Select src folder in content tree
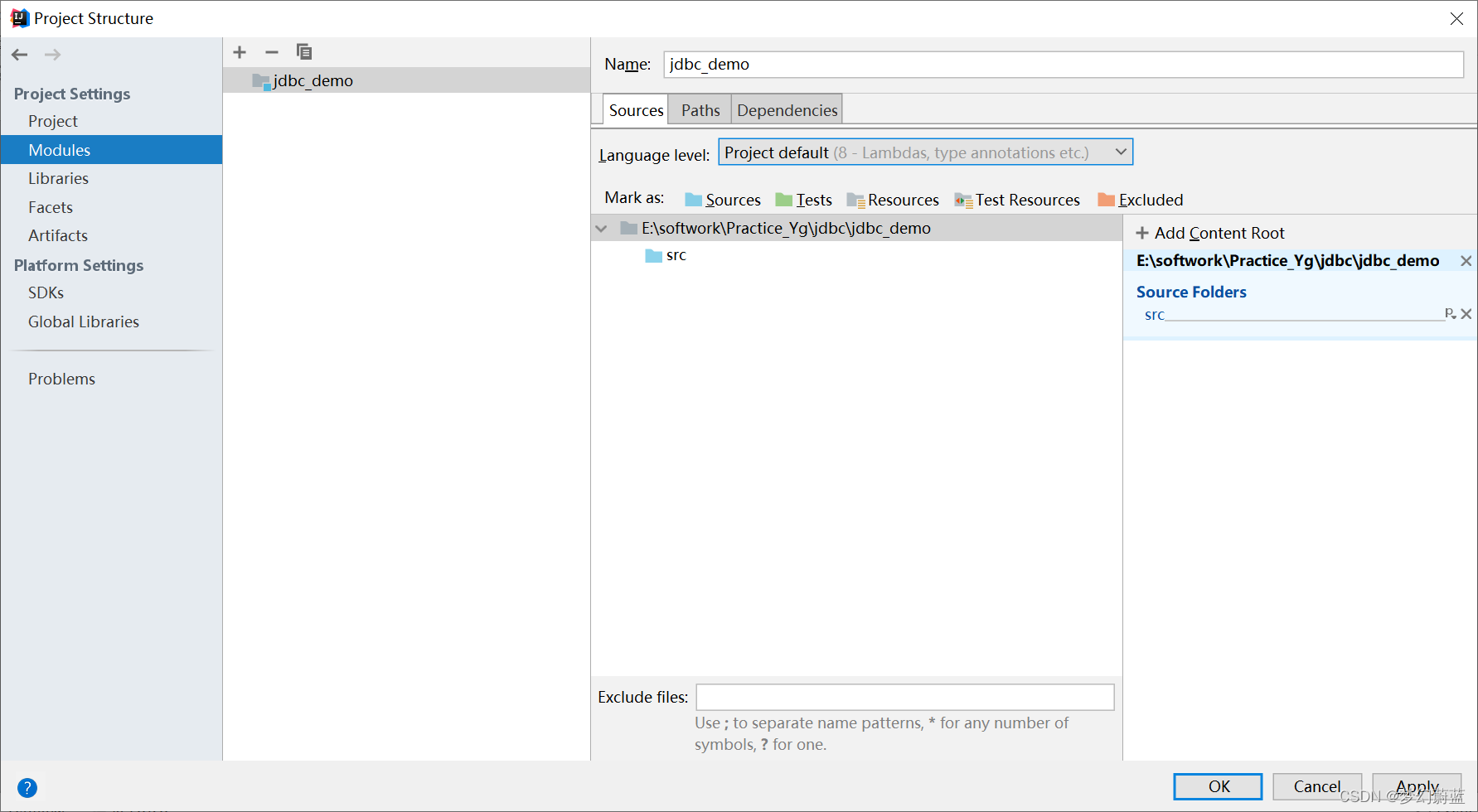The image size is (1478, 812). (666, 255)
